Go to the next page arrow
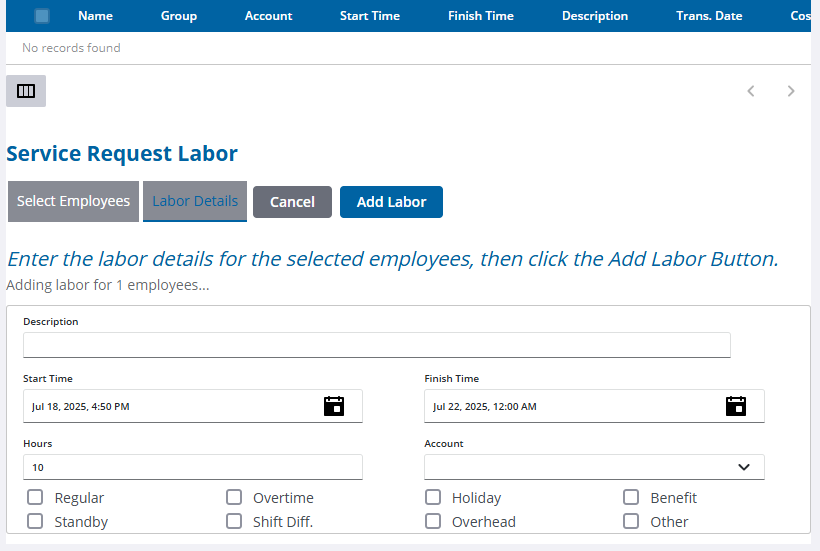820x551 pixels. coord(791,91)
